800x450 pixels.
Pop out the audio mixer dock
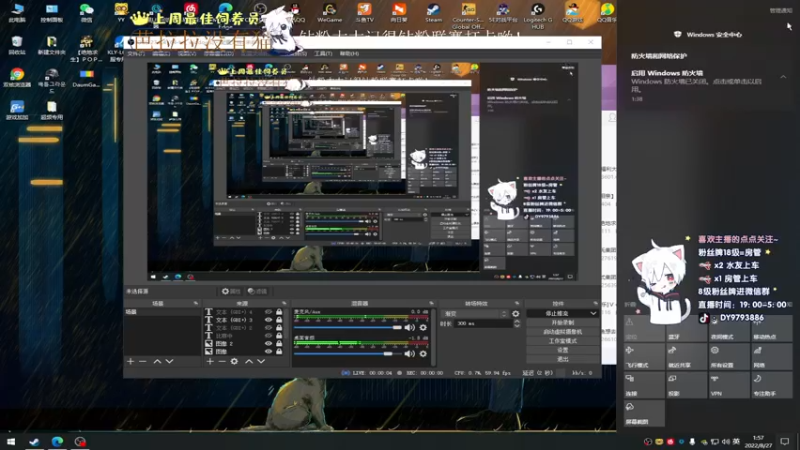tap(431, 303)
